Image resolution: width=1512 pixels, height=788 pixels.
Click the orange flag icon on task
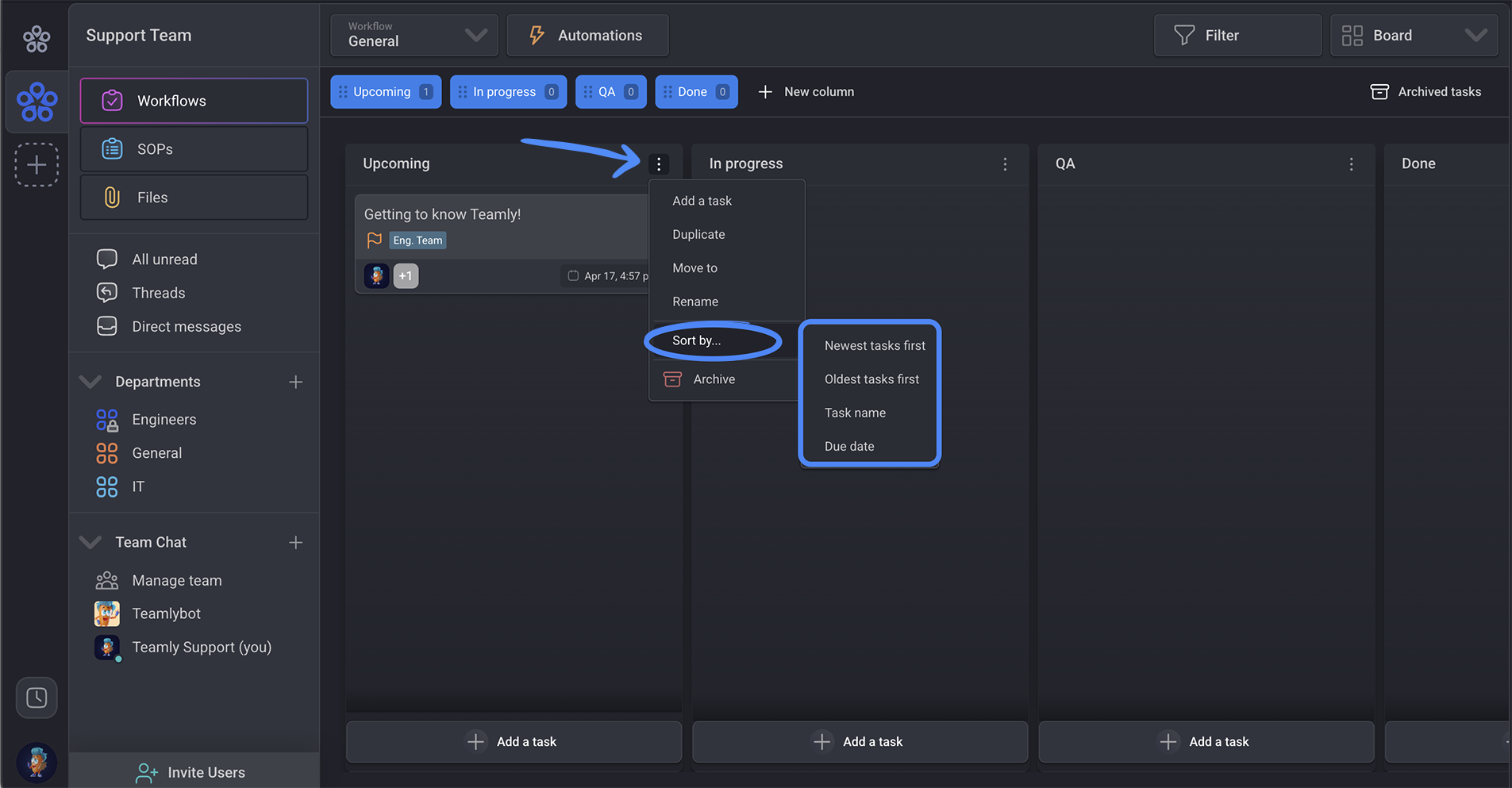(x=375, y=240)
